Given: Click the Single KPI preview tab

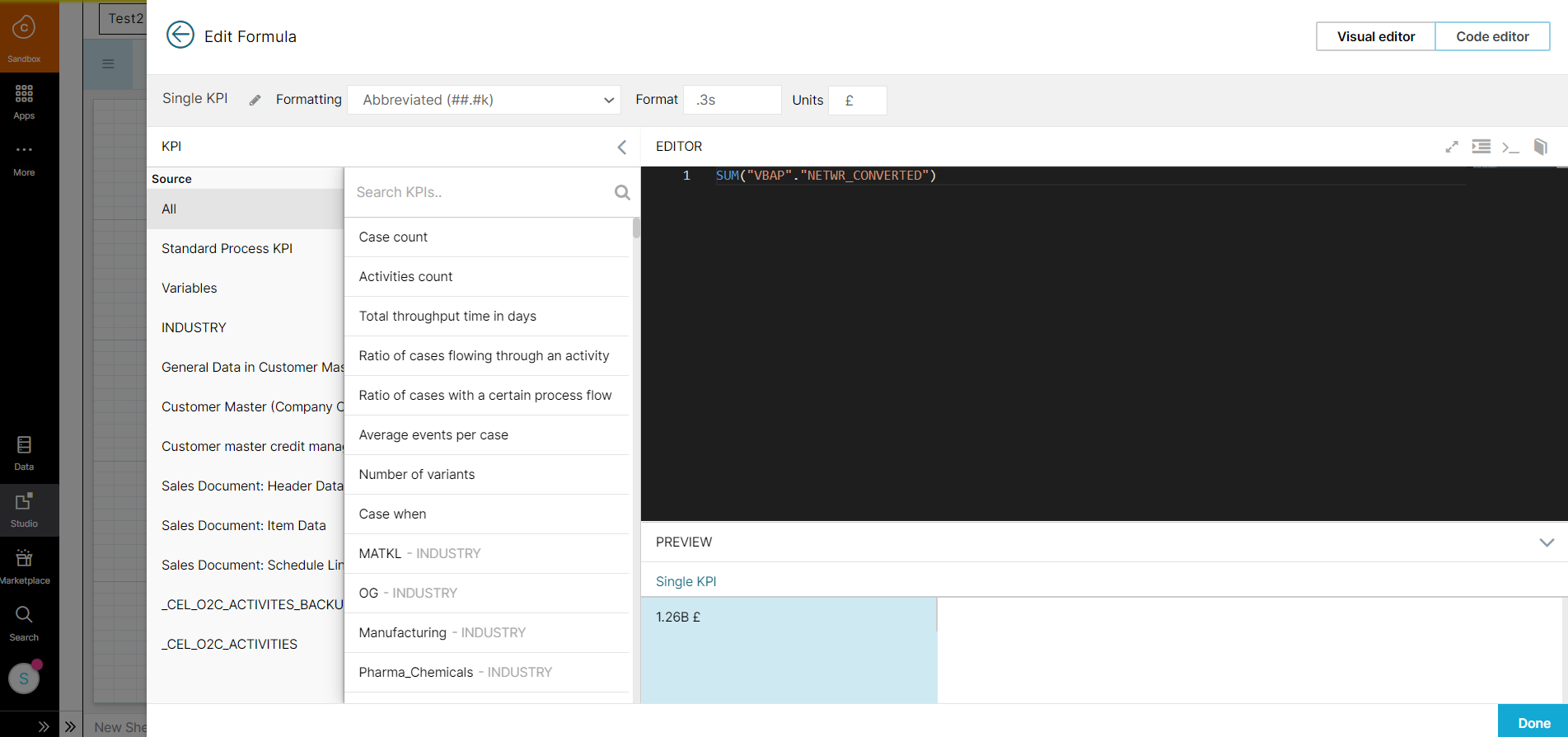Looking at the screenshot, I should click(686, 581).
